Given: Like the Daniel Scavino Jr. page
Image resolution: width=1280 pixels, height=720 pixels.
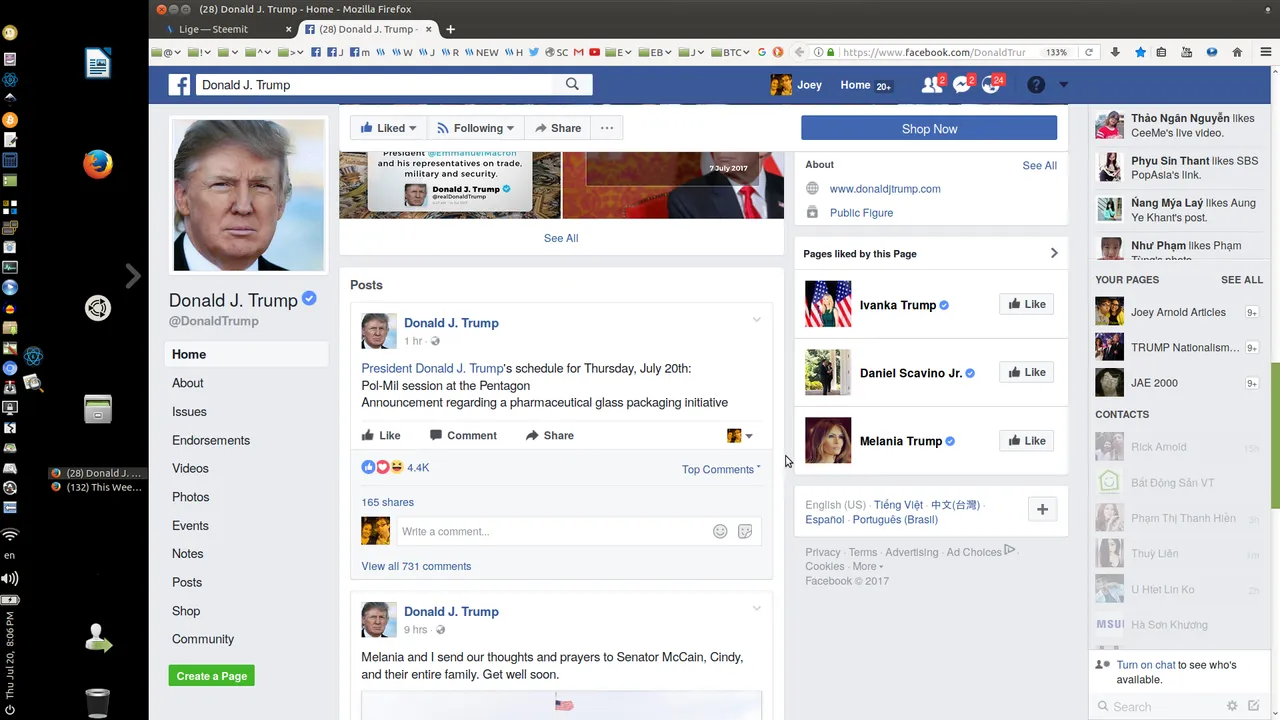Looking at the screenshot, I should coord(1026,372).
